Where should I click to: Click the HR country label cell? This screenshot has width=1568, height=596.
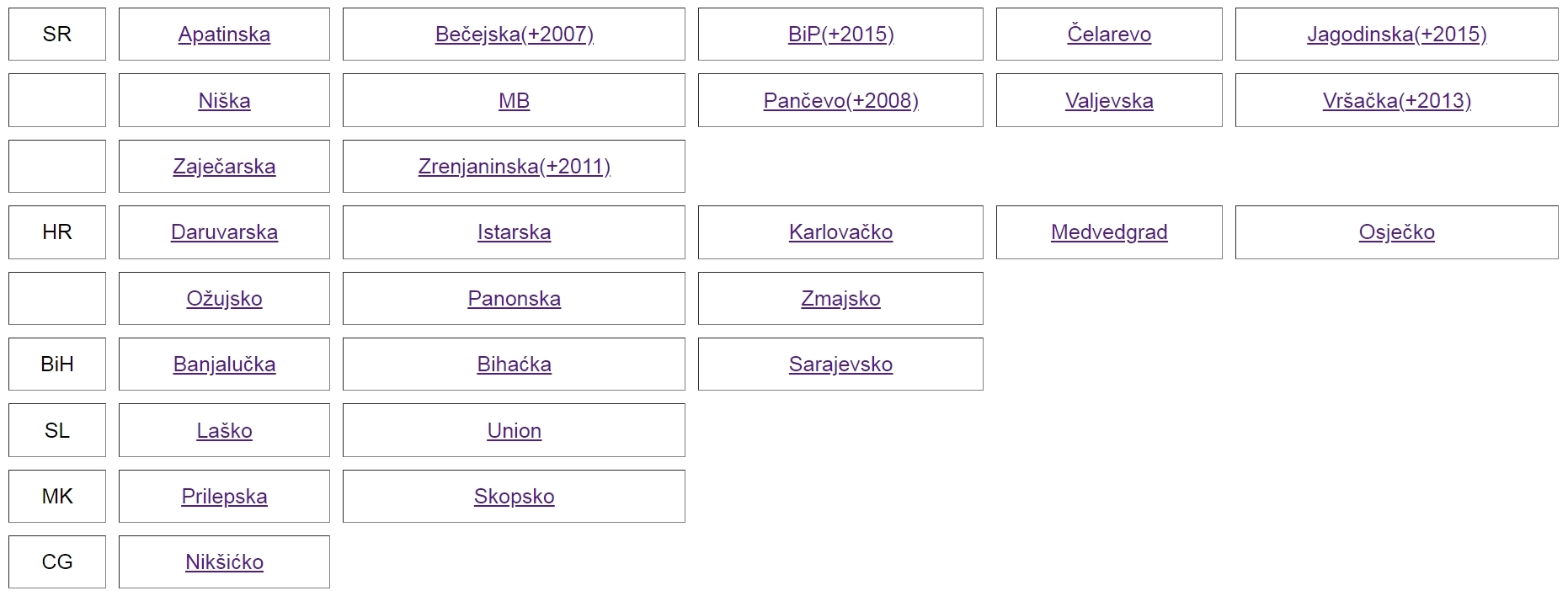point(57,232)
